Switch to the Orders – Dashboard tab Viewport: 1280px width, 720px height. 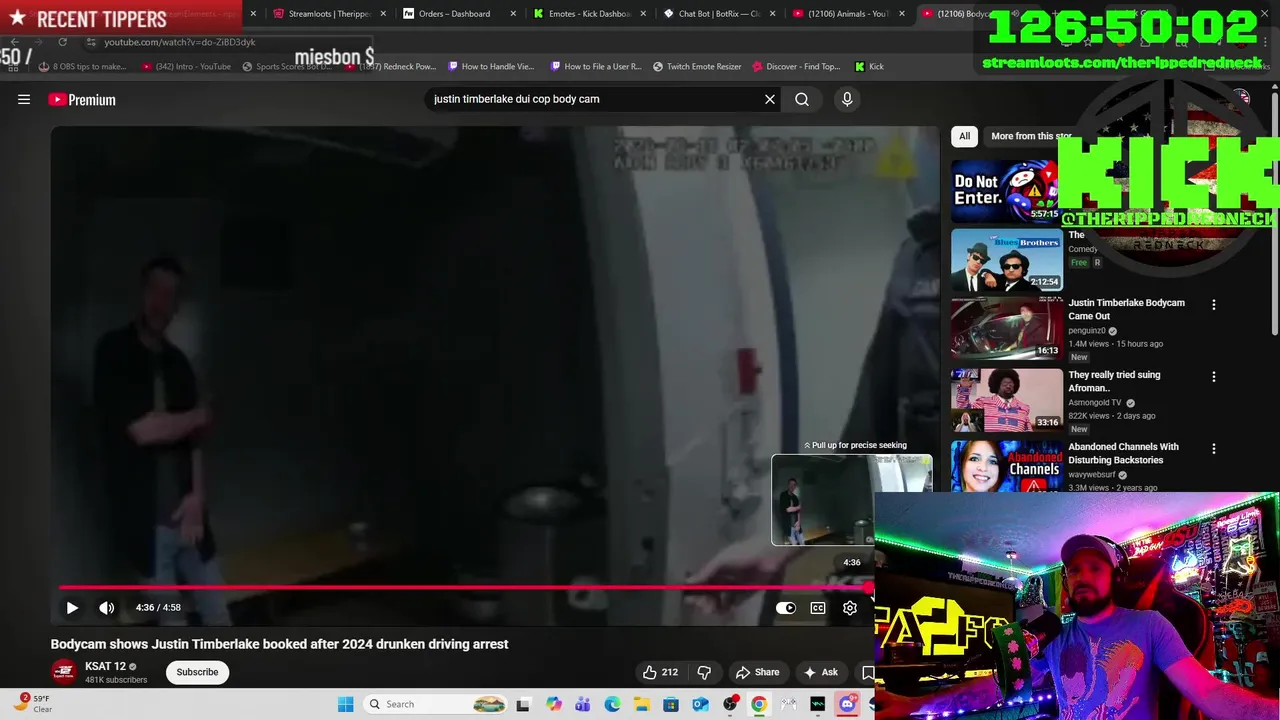coord(454,14)
